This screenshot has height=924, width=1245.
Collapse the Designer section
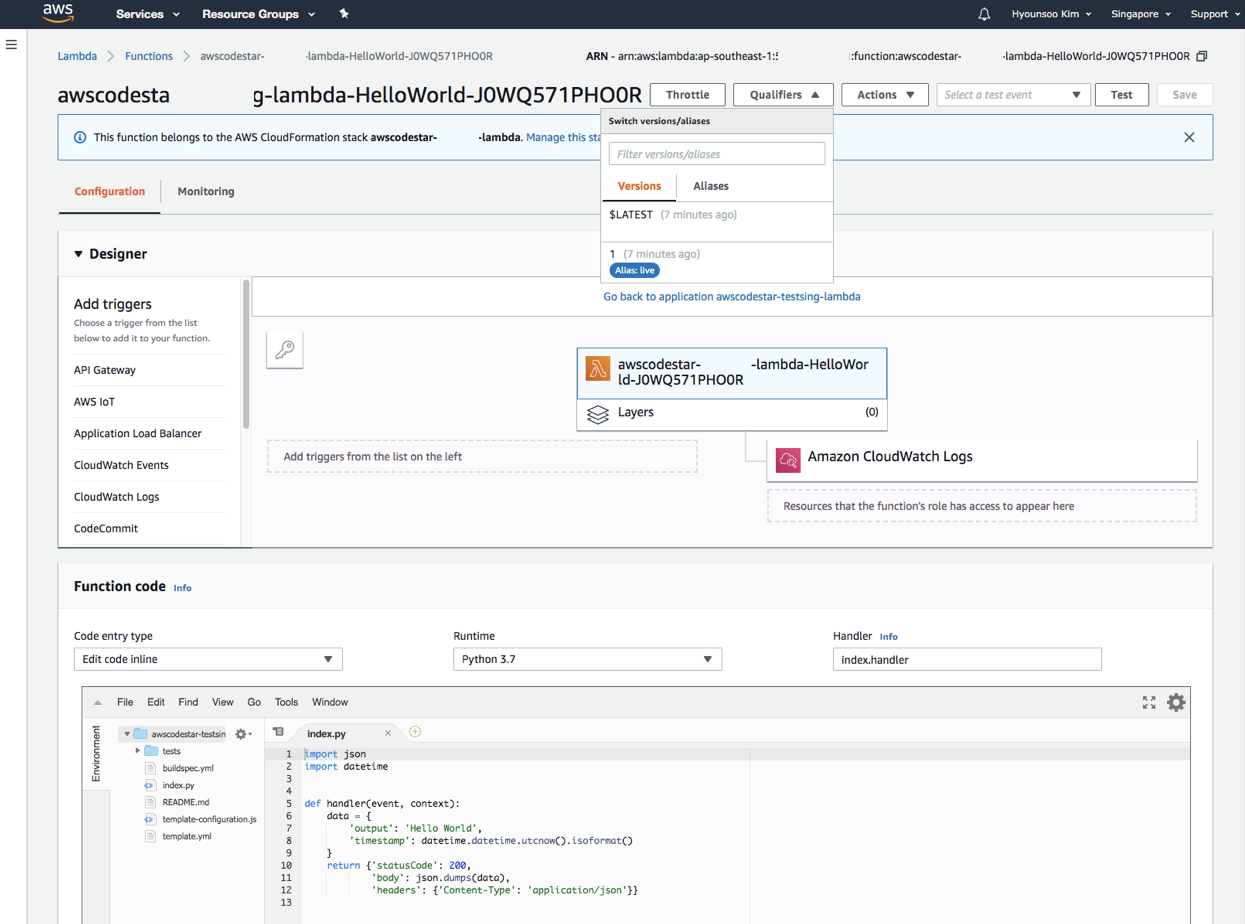tap(79, 254)
